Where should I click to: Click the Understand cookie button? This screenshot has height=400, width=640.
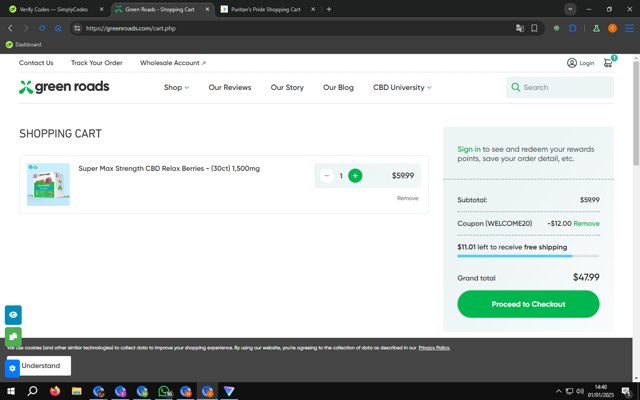(x=40, y=366)
